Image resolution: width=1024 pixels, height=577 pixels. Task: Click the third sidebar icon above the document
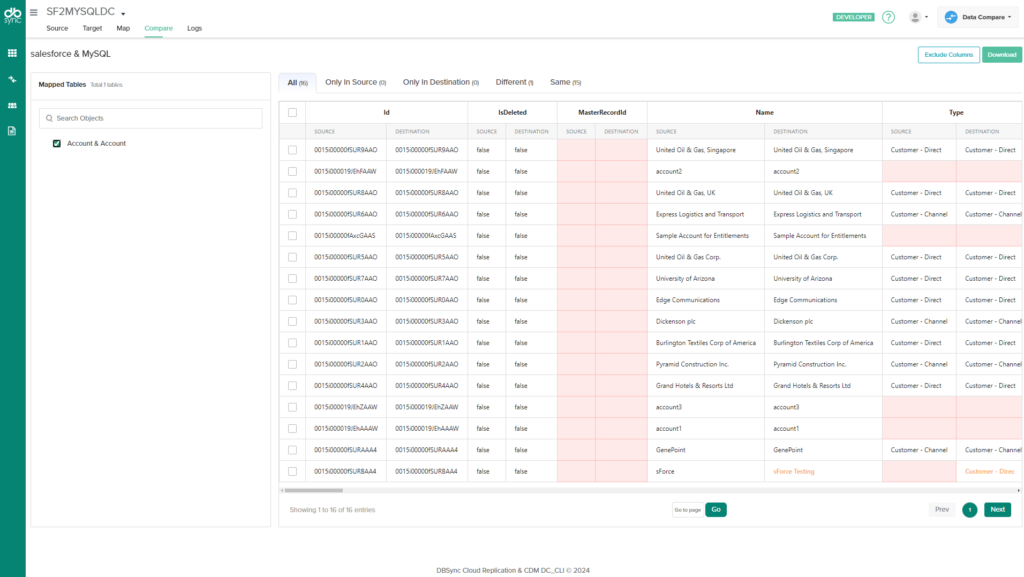click(12, 105)
